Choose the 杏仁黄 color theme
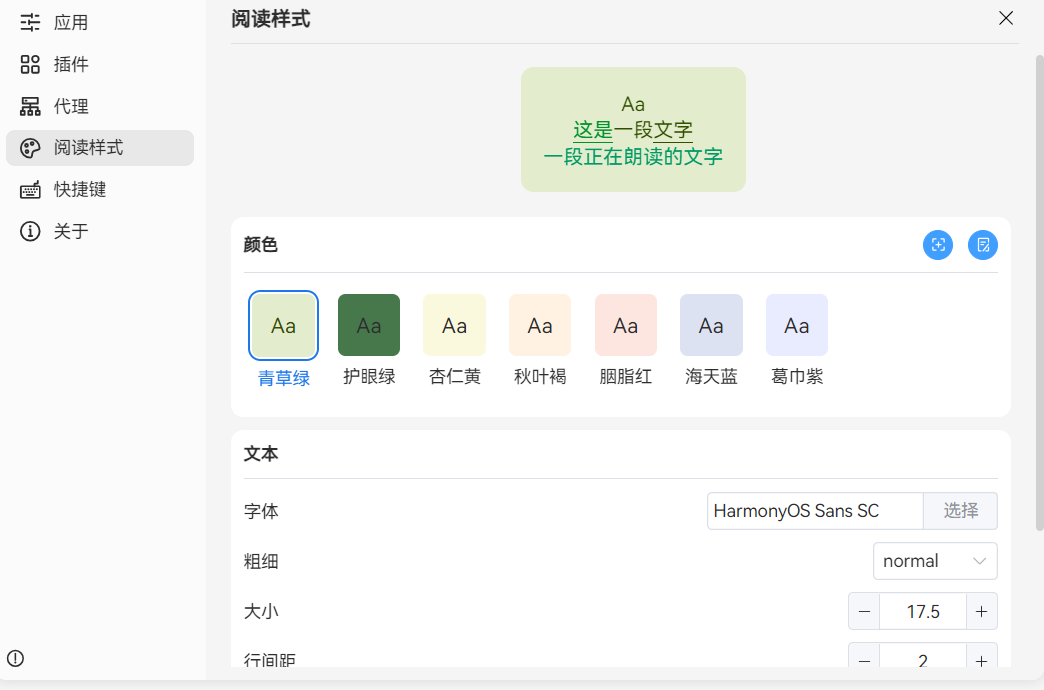This screenshot has height=690, width=1044. click(x=454, y=325)
